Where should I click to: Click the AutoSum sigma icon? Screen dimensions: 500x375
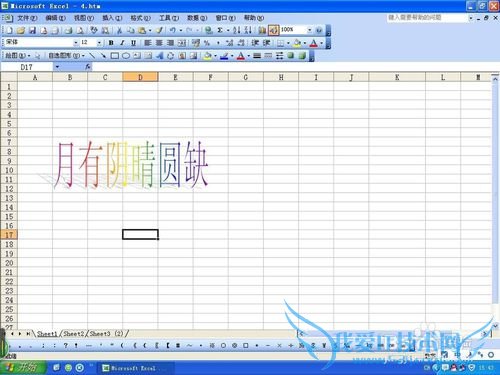point(220,31)
